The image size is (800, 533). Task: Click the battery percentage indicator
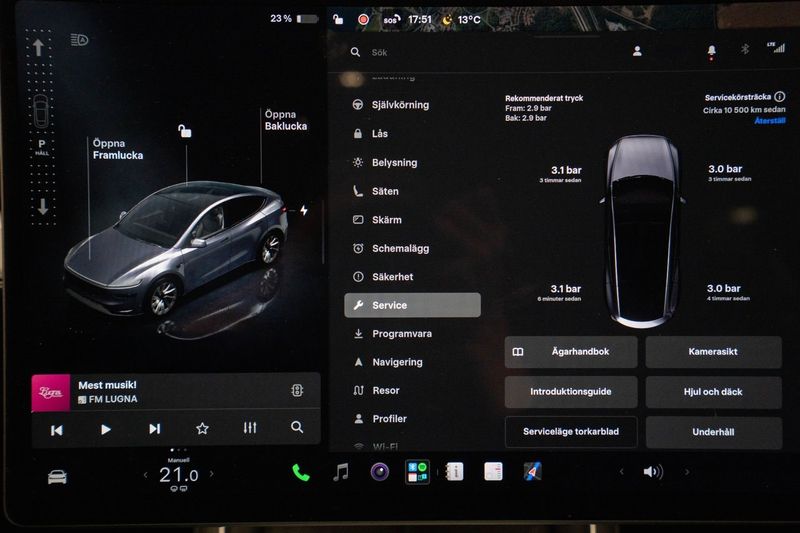pyautogui.click(x=294, y=19)
